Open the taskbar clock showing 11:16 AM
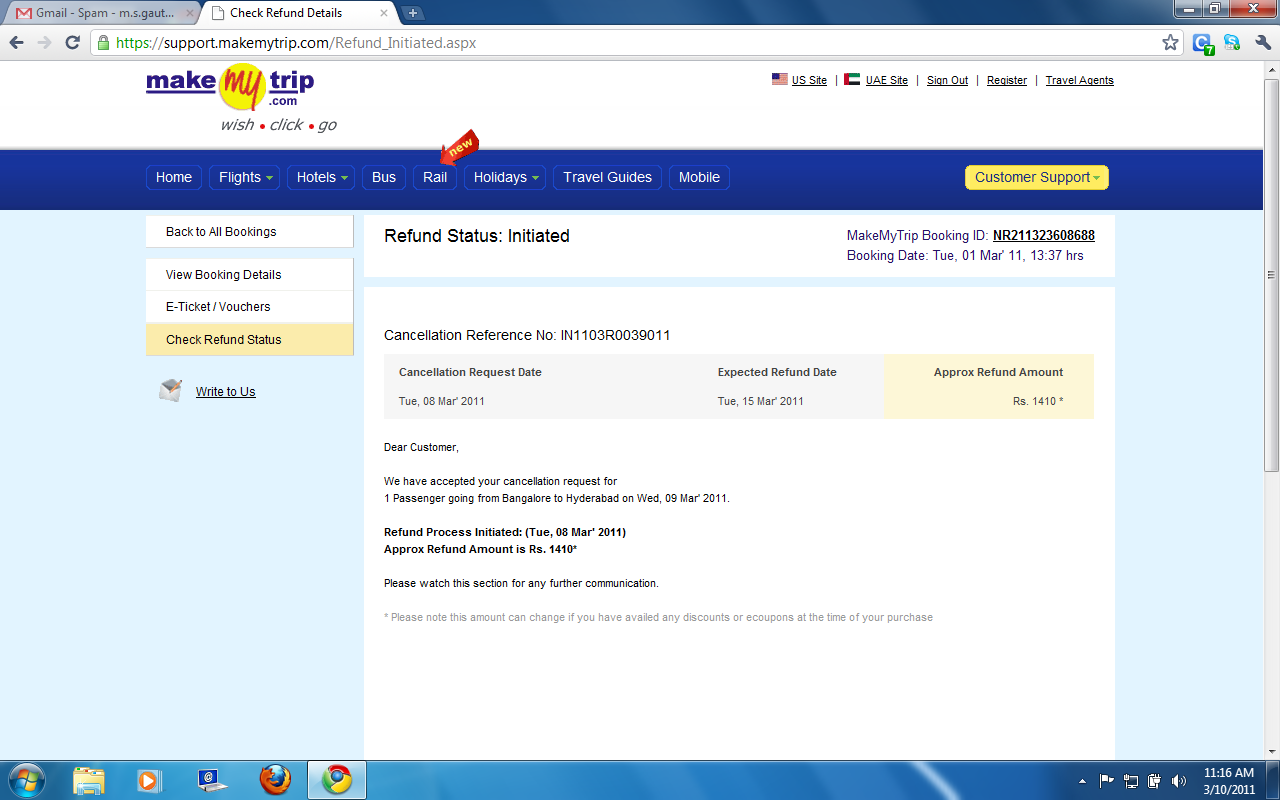 pos(1229,781)
